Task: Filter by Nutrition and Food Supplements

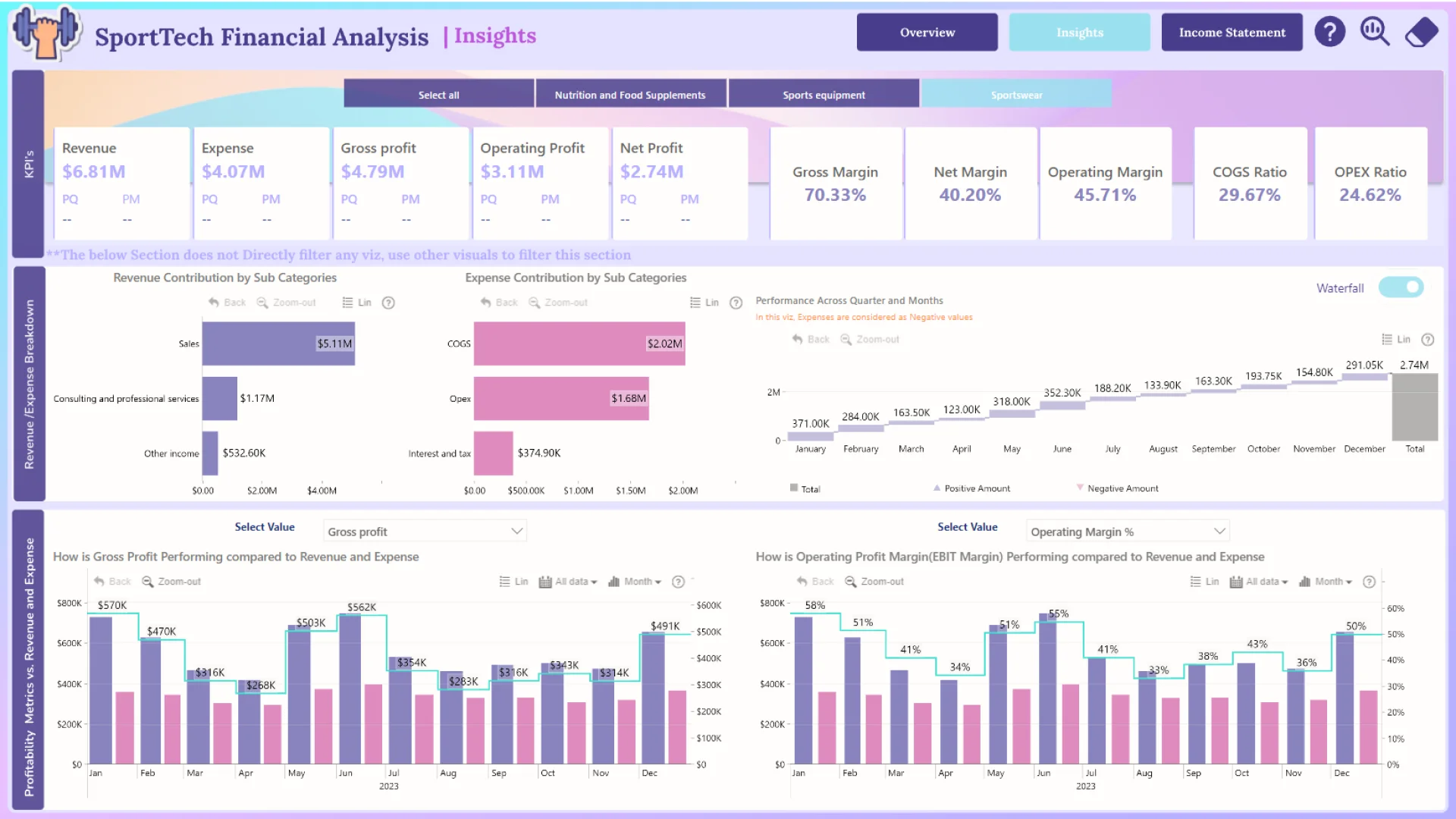Action: tap(630, 94)
